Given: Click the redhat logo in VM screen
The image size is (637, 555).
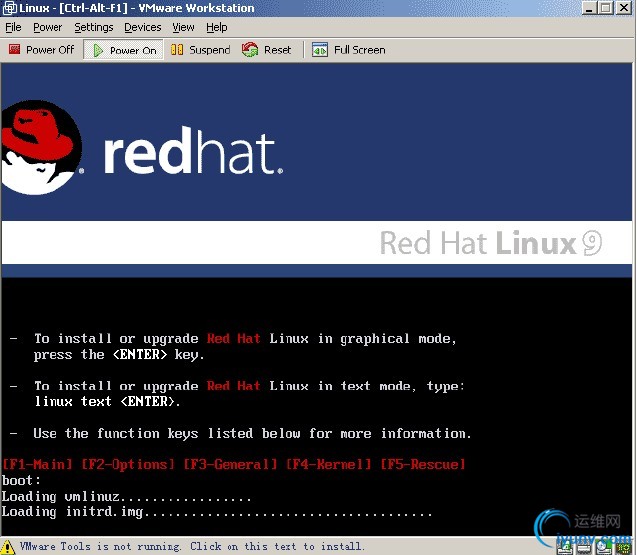Looking at the screenshot, I should pyautogui.click(x=142, y=148).
